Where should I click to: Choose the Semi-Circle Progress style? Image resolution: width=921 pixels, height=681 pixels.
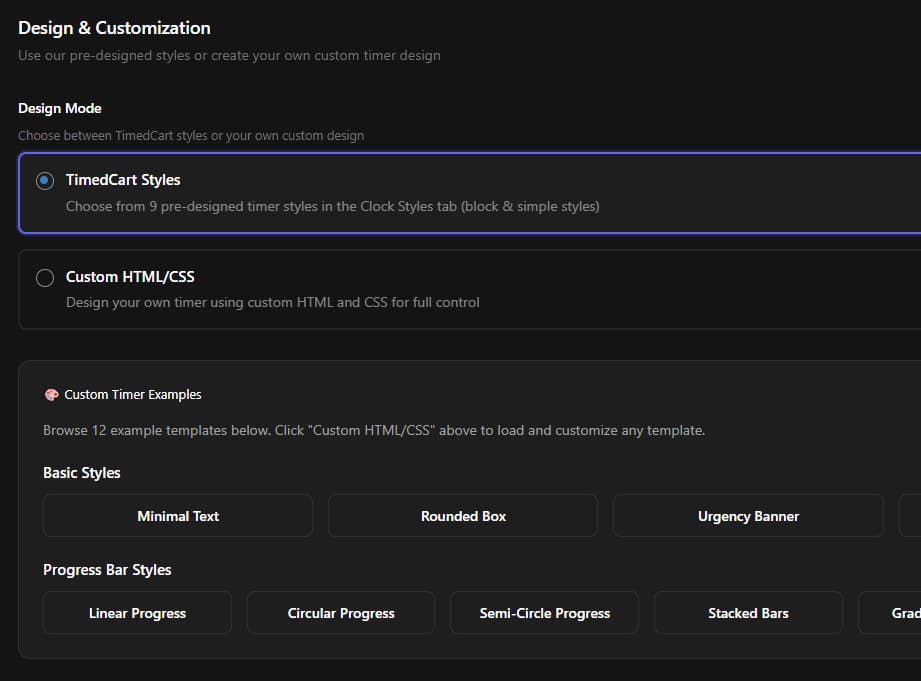544,612
